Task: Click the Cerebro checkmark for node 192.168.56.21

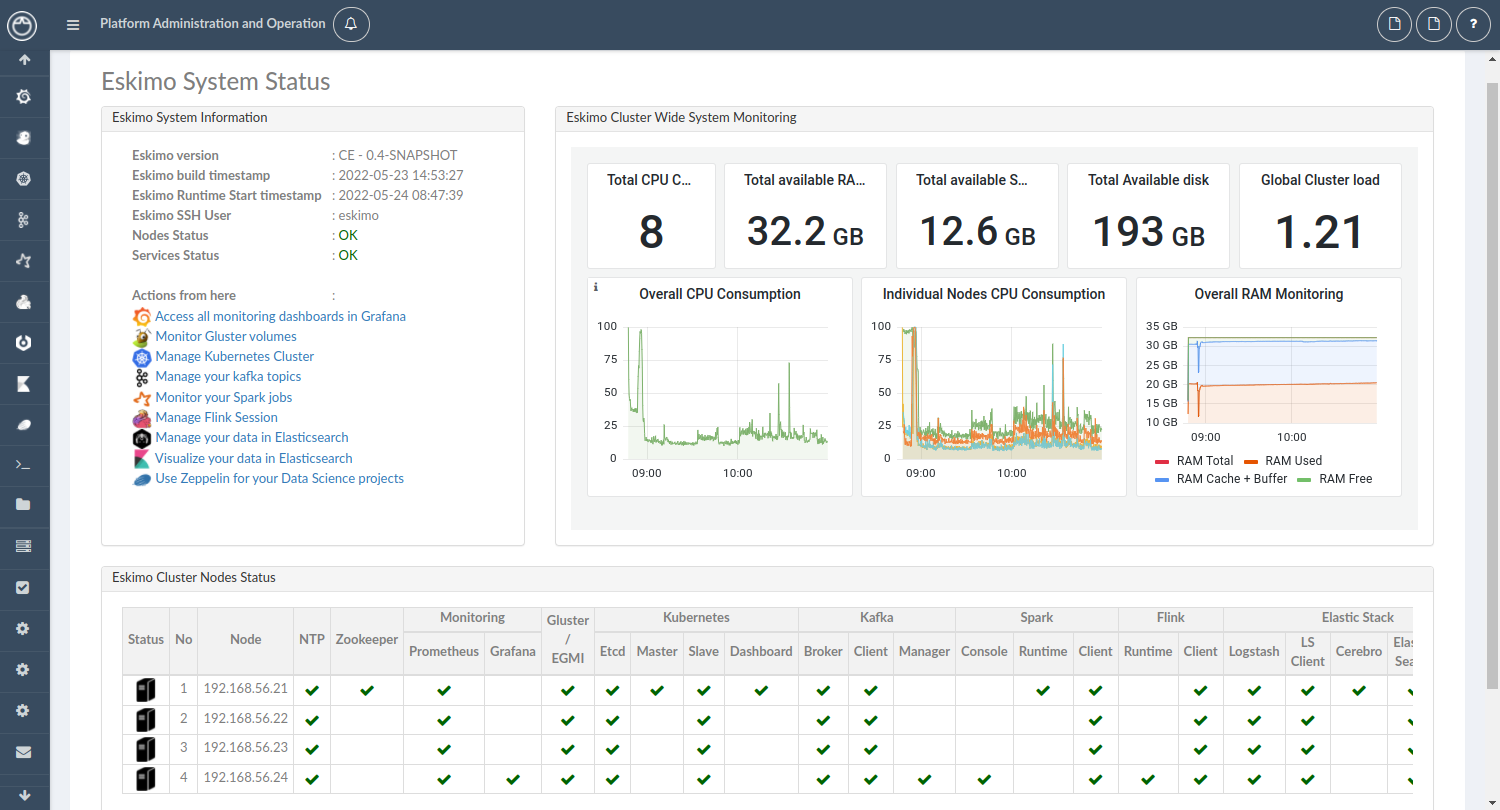Action: tap(1358, 690)
